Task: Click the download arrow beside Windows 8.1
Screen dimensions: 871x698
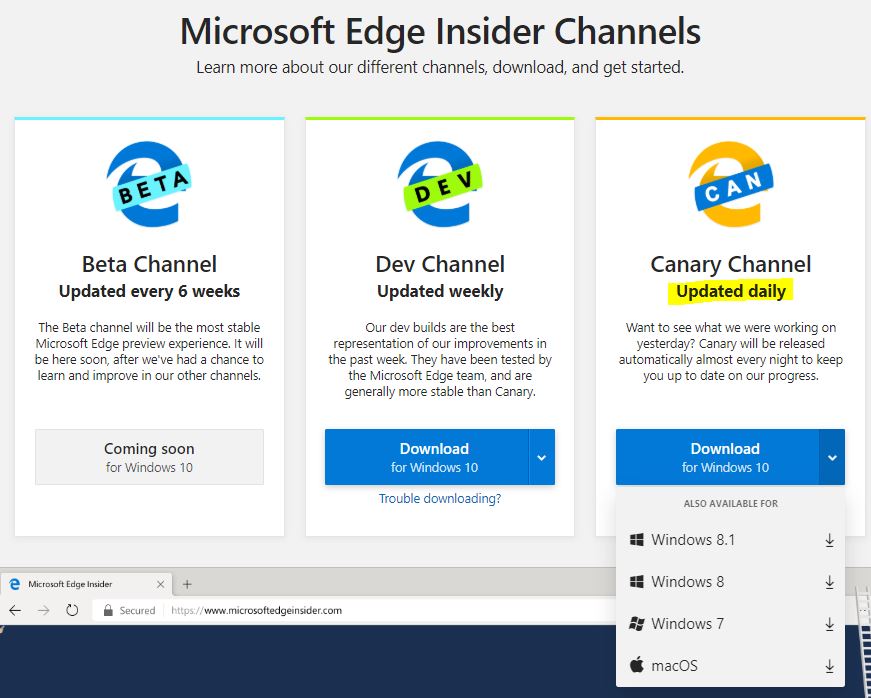Action: point(829,540)
